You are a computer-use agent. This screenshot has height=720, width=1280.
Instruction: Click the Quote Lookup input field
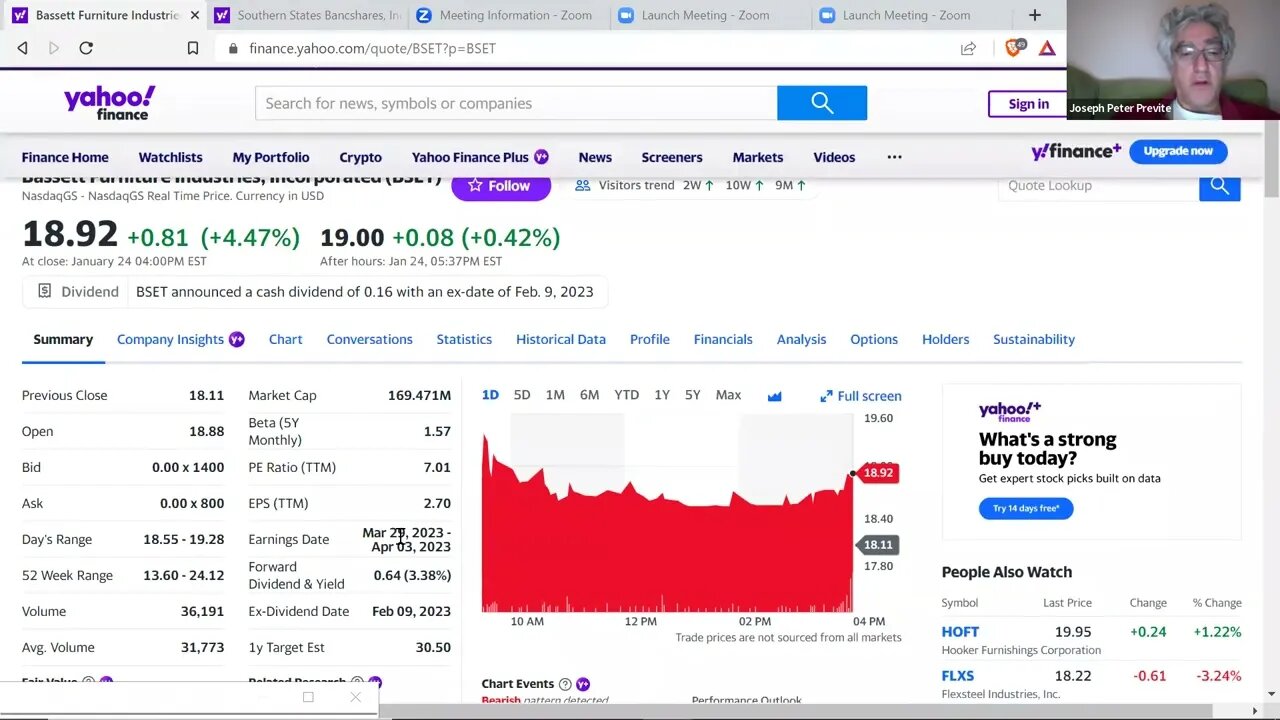1098,185
